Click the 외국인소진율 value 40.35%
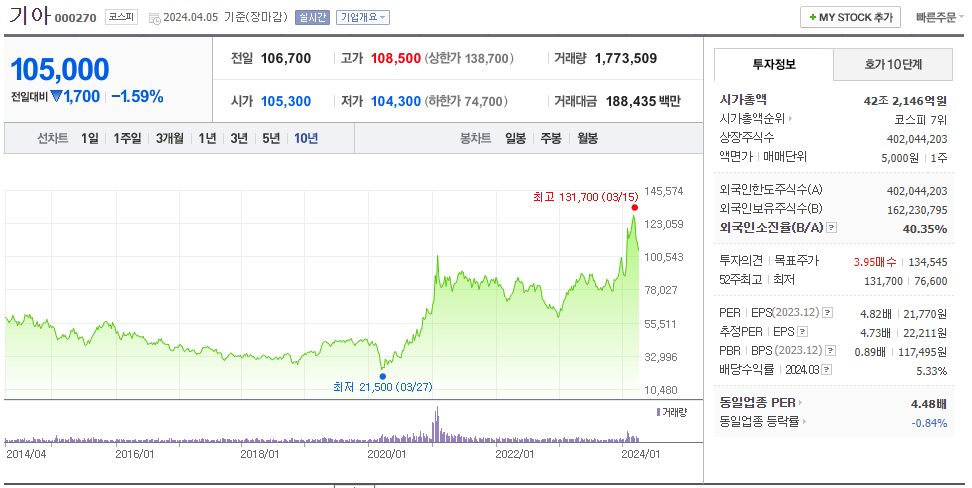The width and height of the screenshot is (972, 488). [925, 229]
